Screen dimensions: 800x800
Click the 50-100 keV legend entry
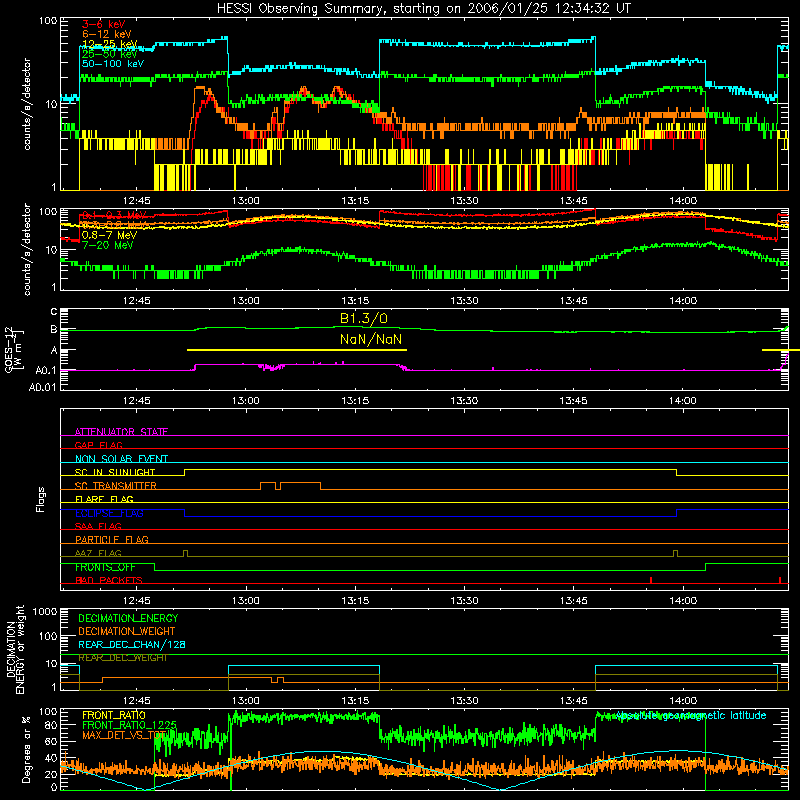[113, 64]
